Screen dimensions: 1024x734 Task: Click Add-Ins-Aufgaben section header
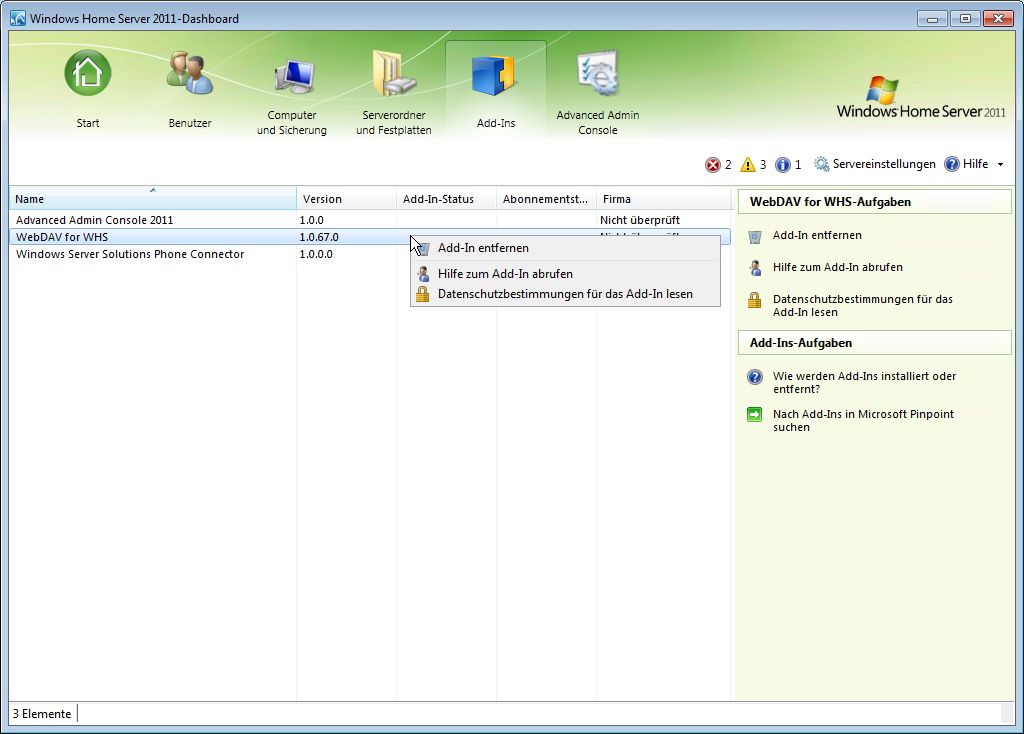pos(874,343)
